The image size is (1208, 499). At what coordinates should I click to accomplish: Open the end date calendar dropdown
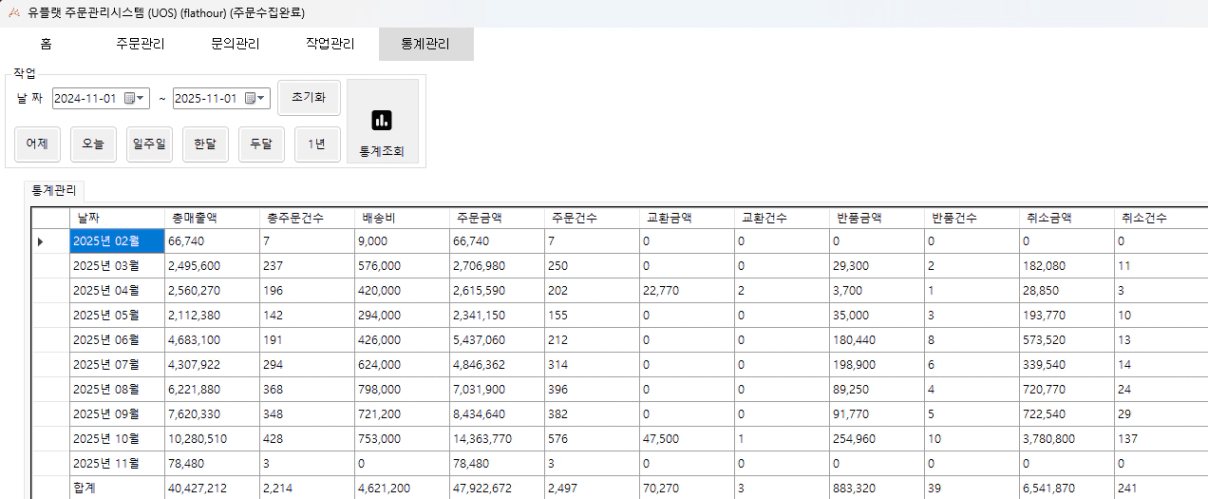point(257,98)
